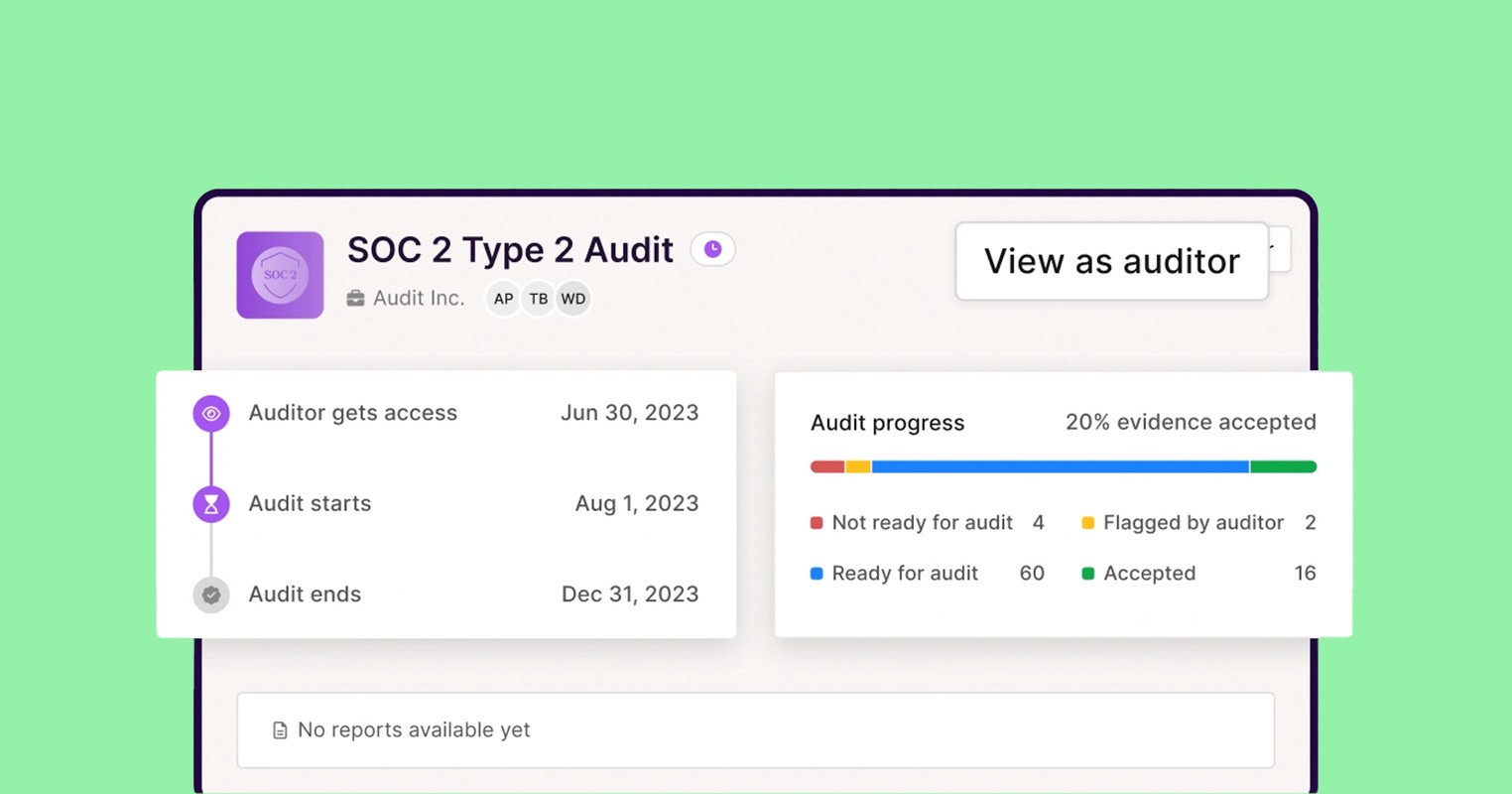
Task: Click the SOC 2 shield badge icon
Action: click(x=280, y=274)
